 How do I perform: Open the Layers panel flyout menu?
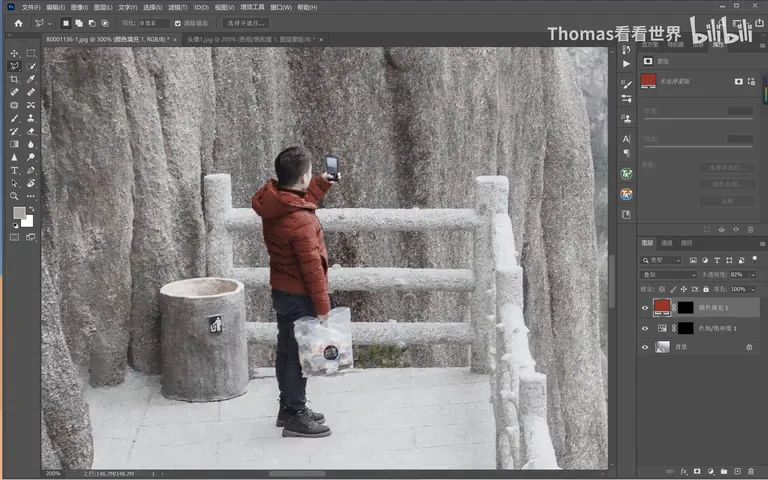tap(762, 243)
